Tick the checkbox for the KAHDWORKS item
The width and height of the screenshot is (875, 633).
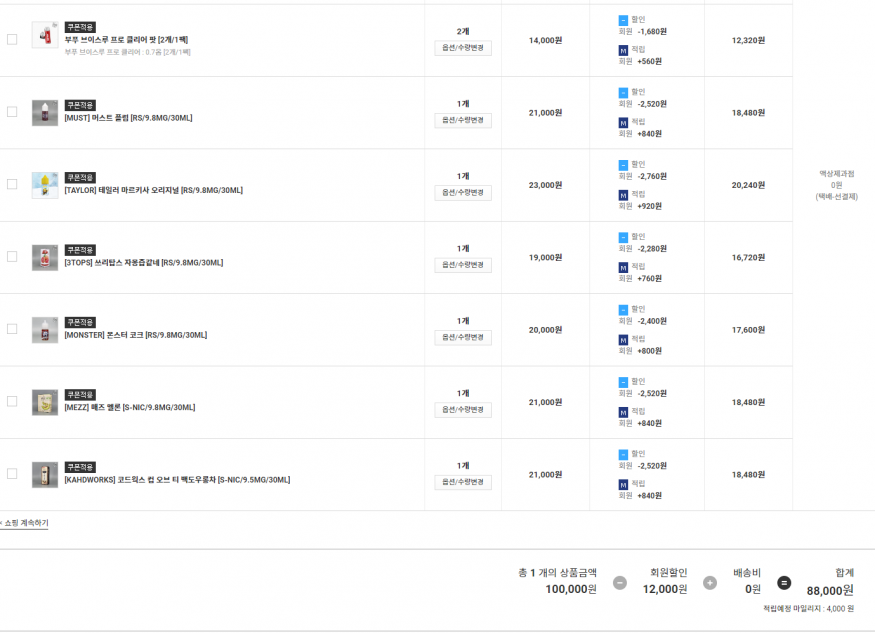click(x=12, y=474)
